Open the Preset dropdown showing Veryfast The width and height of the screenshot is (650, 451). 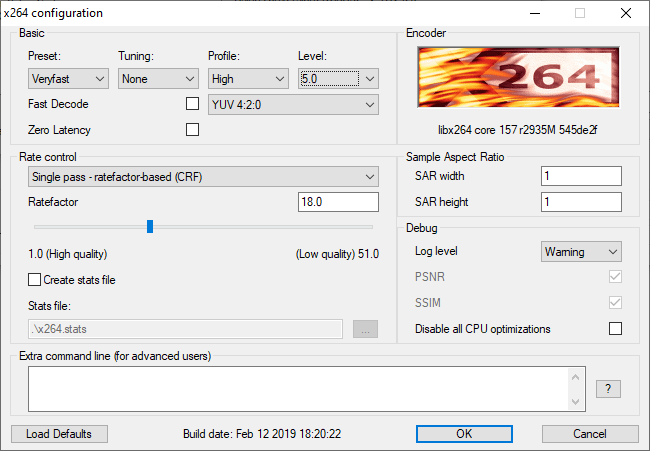tap(68, 79)
